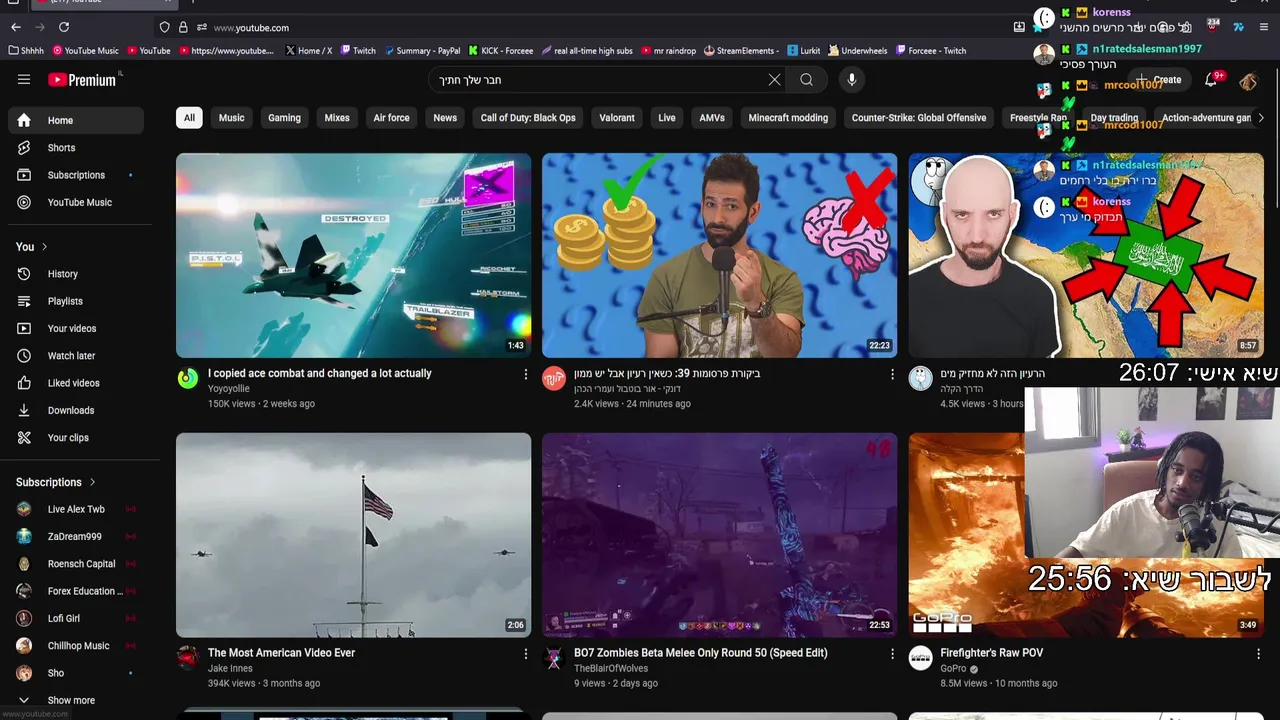Image resolution: width=1280 pixels, height=720 pixels.
Task: Start voice search with the microphone icon
Action: point(852,80)
